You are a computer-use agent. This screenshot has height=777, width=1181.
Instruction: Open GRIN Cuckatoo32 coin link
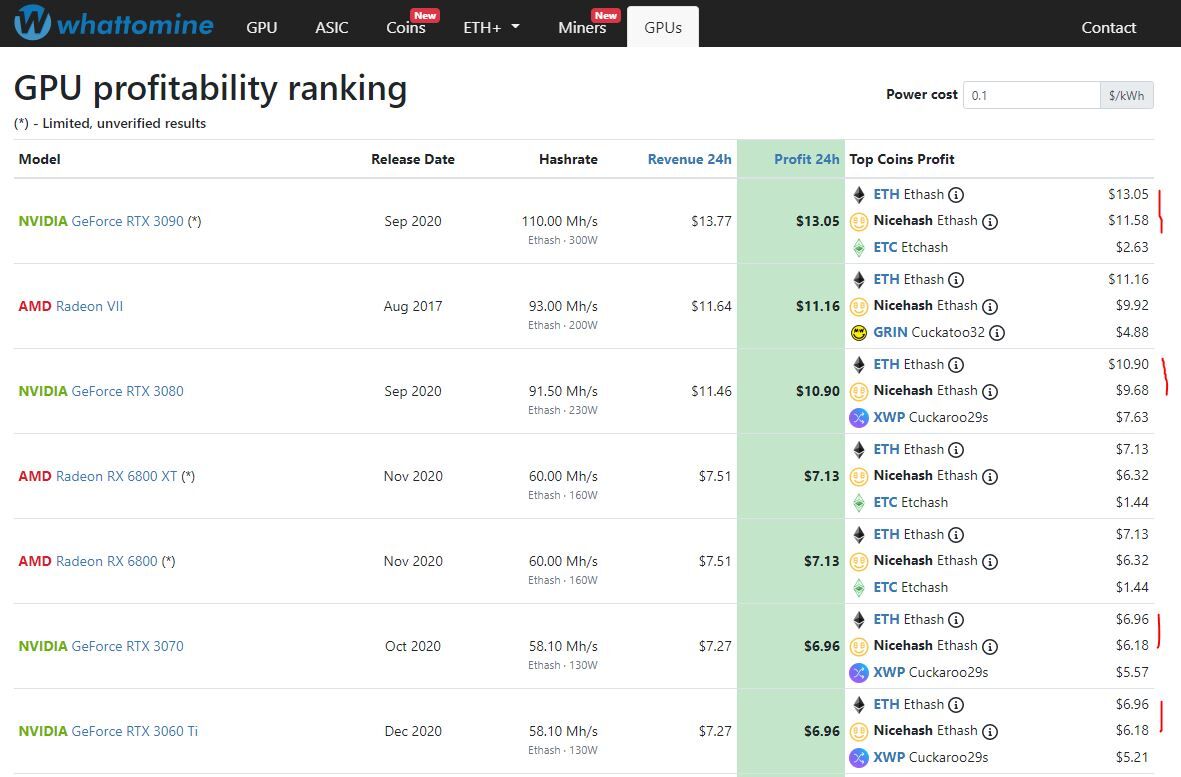[x=929, y=332]
